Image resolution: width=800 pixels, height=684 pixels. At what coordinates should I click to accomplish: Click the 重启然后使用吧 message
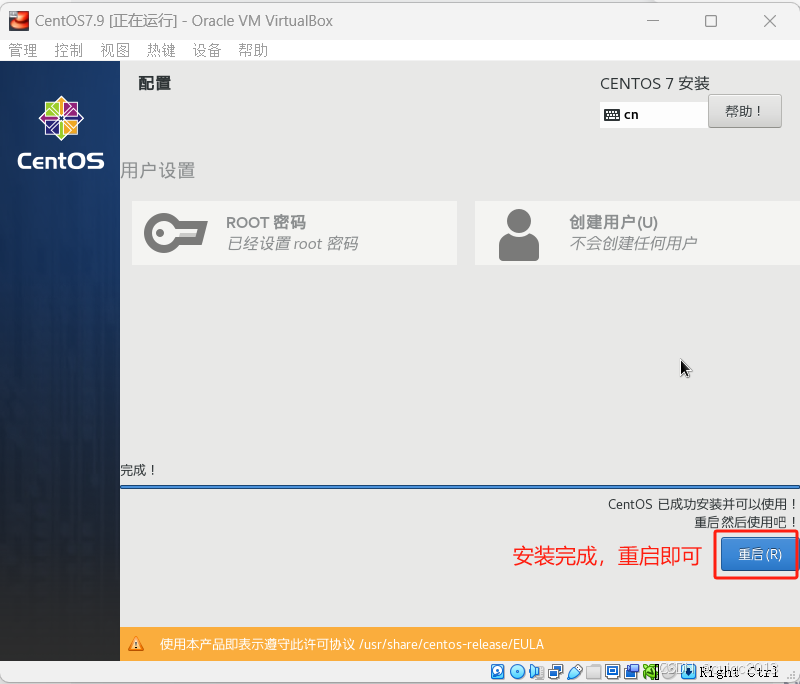(745, 522)
